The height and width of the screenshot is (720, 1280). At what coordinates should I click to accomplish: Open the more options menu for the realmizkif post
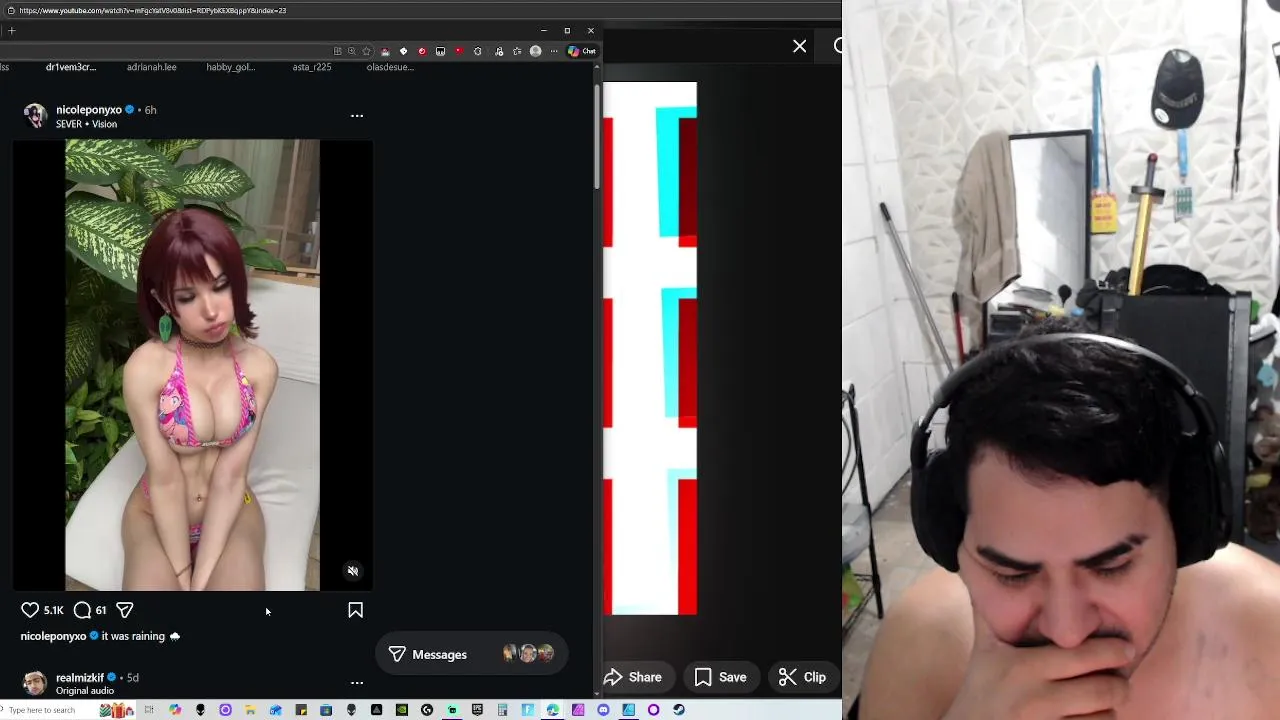[x=357, y=683]
